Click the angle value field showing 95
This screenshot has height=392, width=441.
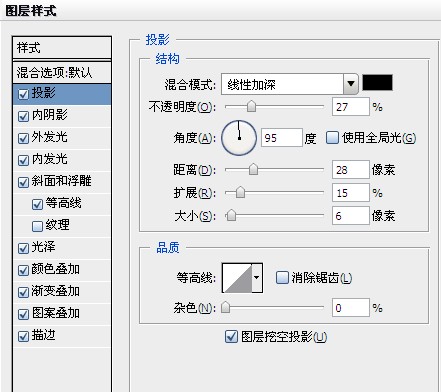(x=282, y=137)
